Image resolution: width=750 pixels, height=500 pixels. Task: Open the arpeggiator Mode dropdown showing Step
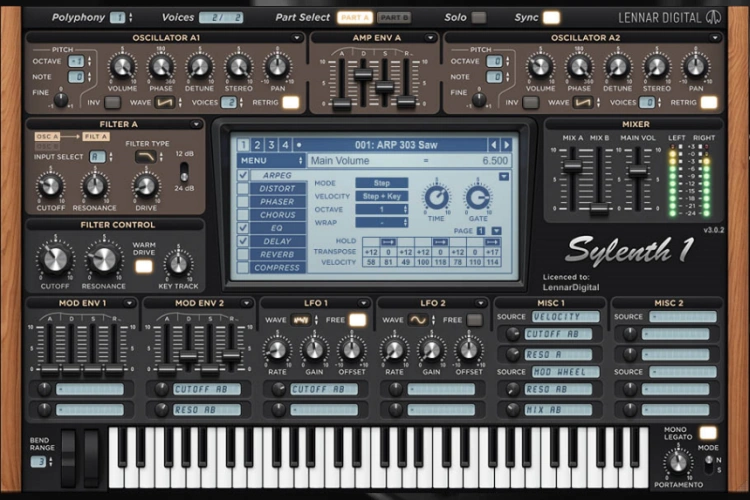382,183
